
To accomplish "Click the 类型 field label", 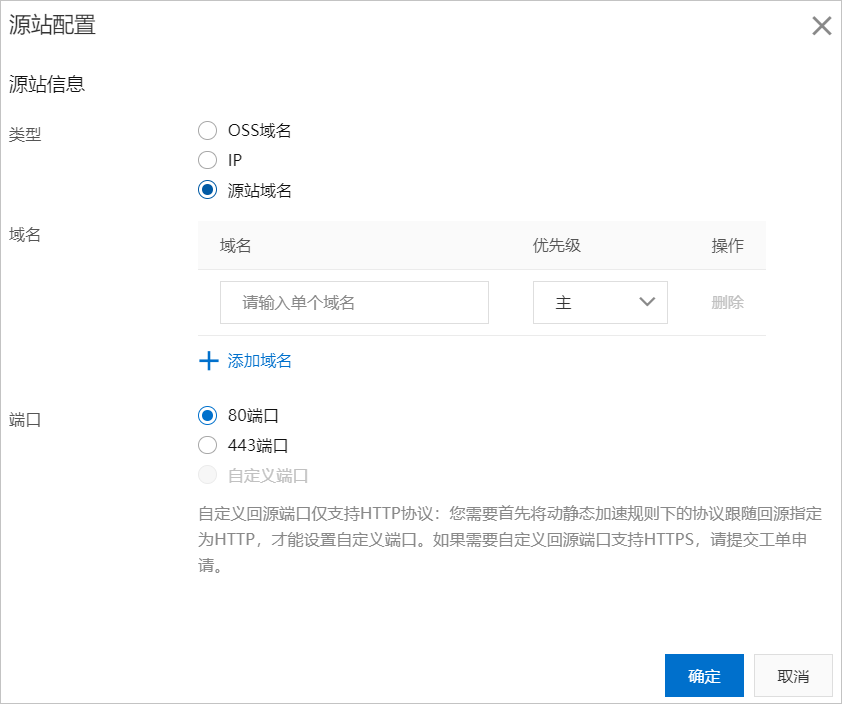I will (25, 134).
